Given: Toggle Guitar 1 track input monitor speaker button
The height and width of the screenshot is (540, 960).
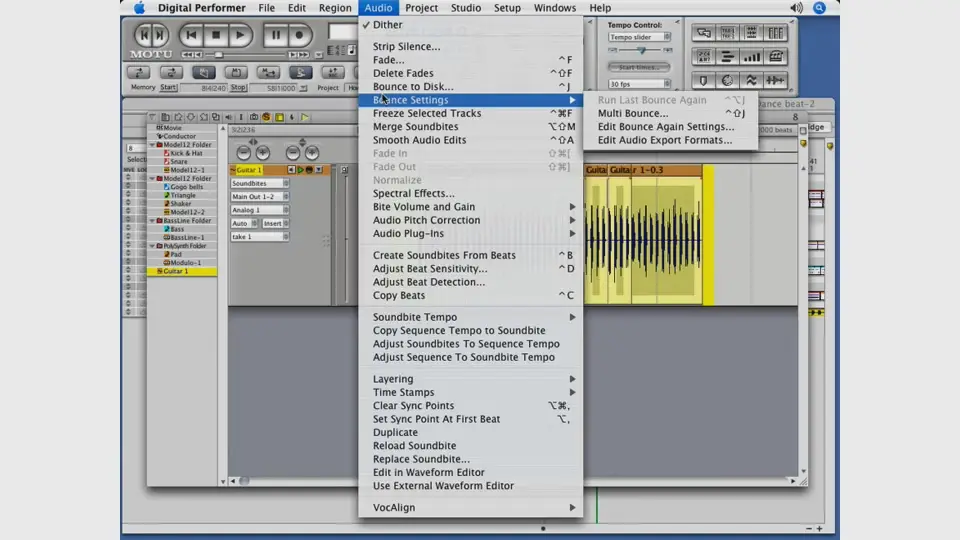Looking at the screenshot, I should 291,170.
